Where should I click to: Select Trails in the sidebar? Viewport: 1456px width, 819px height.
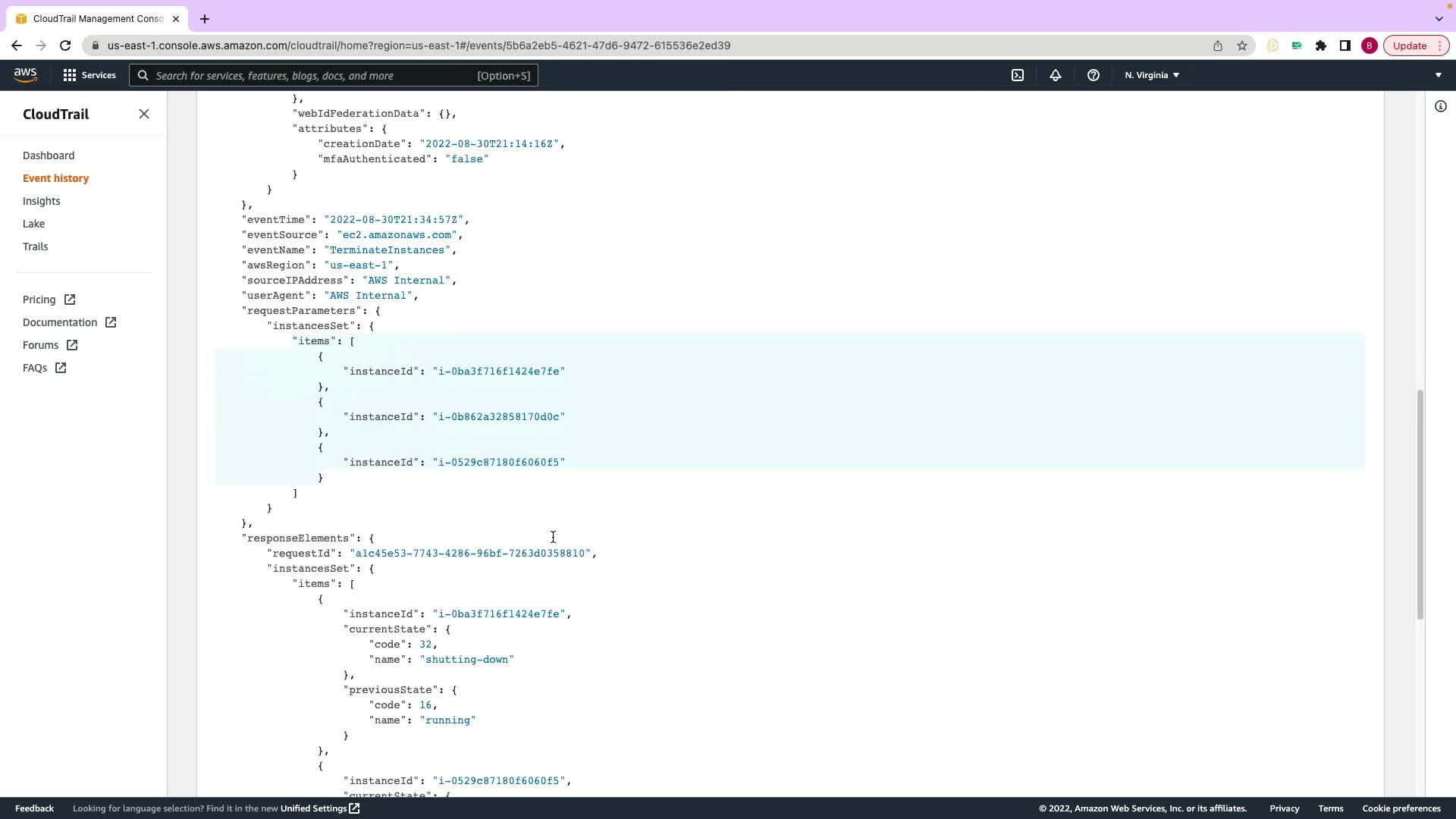pos(35,246)
